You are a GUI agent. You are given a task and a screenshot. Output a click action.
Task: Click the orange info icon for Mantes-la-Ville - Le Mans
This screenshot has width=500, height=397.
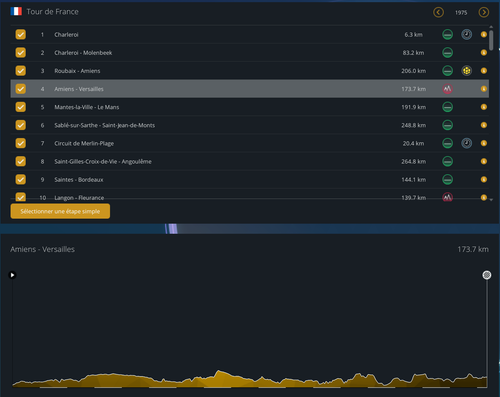point(484,107)
